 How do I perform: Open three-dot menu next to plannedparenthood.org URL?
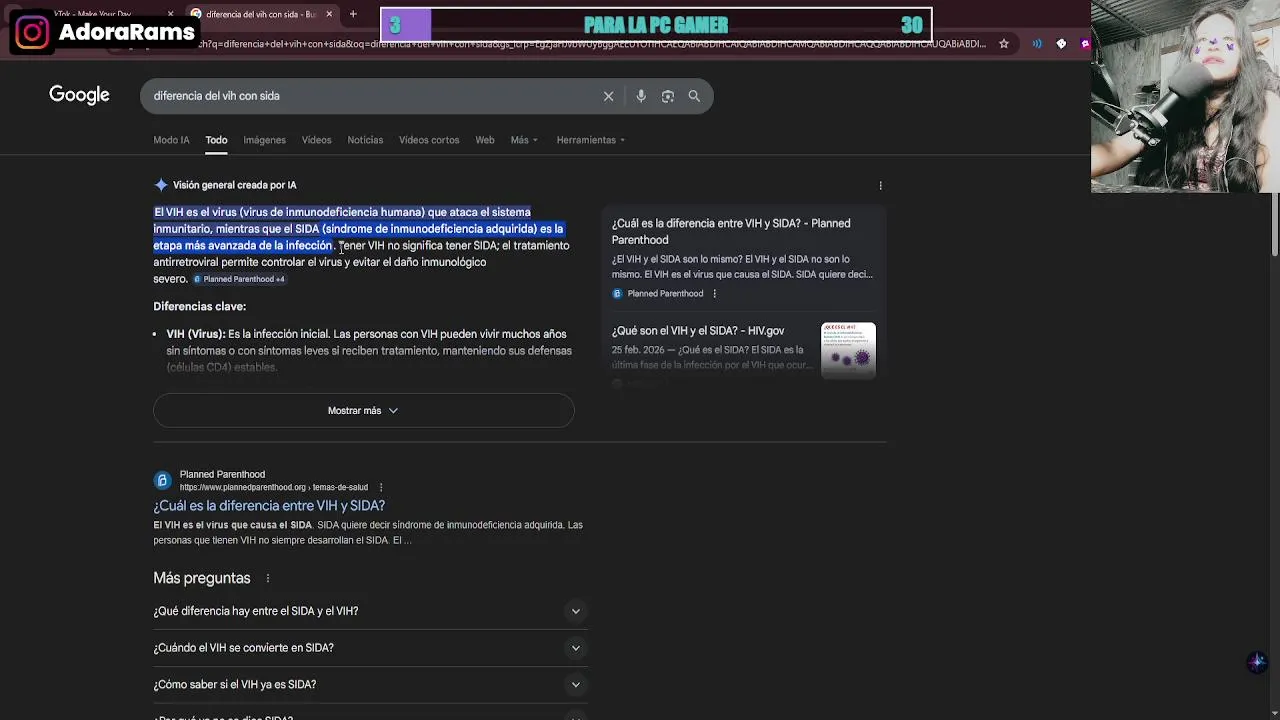click(x=381, y=487)
